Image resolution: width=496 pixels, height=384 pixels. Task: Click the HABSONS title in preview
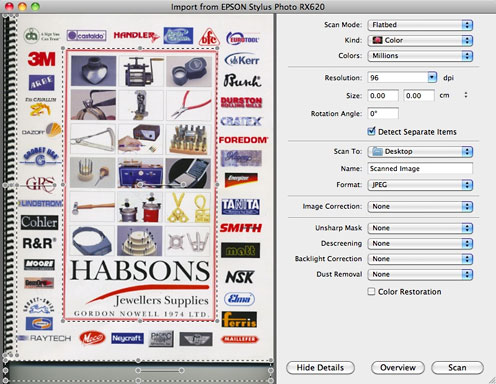[140, 270]
